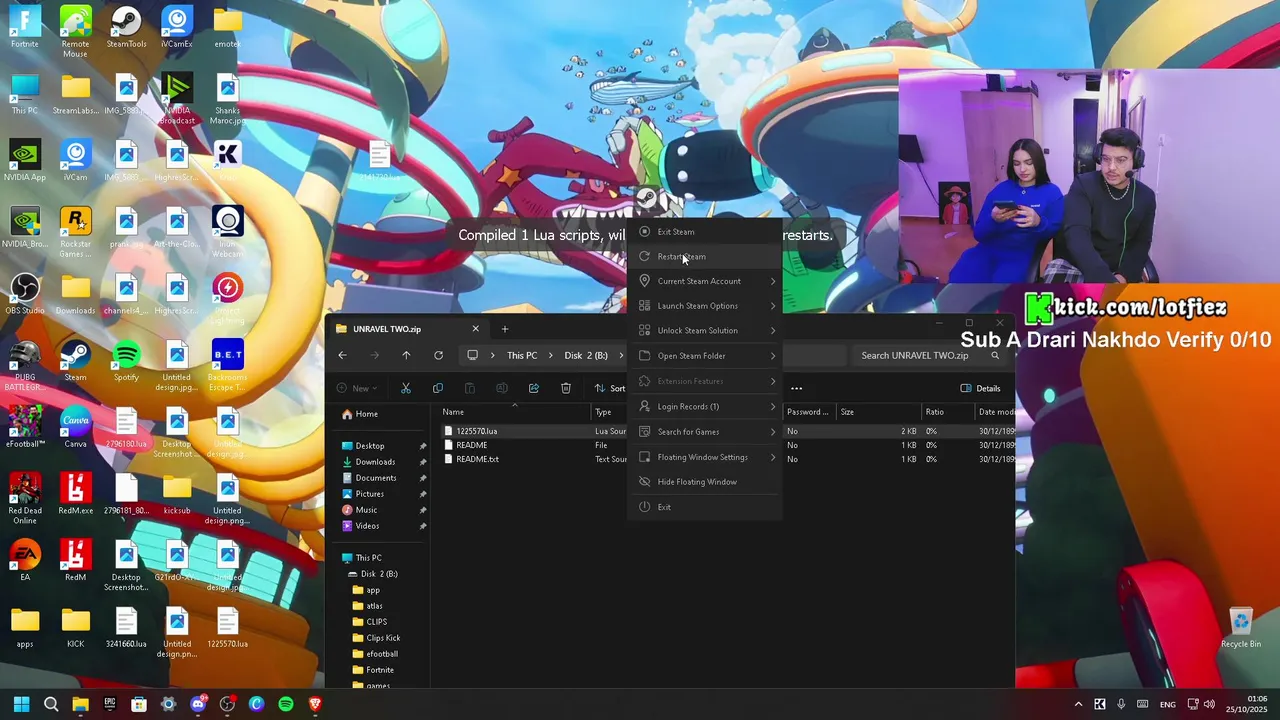
Task: Show hidden system tray icons chevron
Action: [1078, 704]
